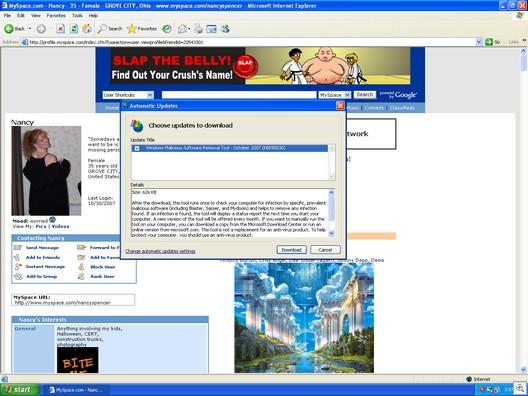Click the Download button in dialog

[x=291, y=250]
